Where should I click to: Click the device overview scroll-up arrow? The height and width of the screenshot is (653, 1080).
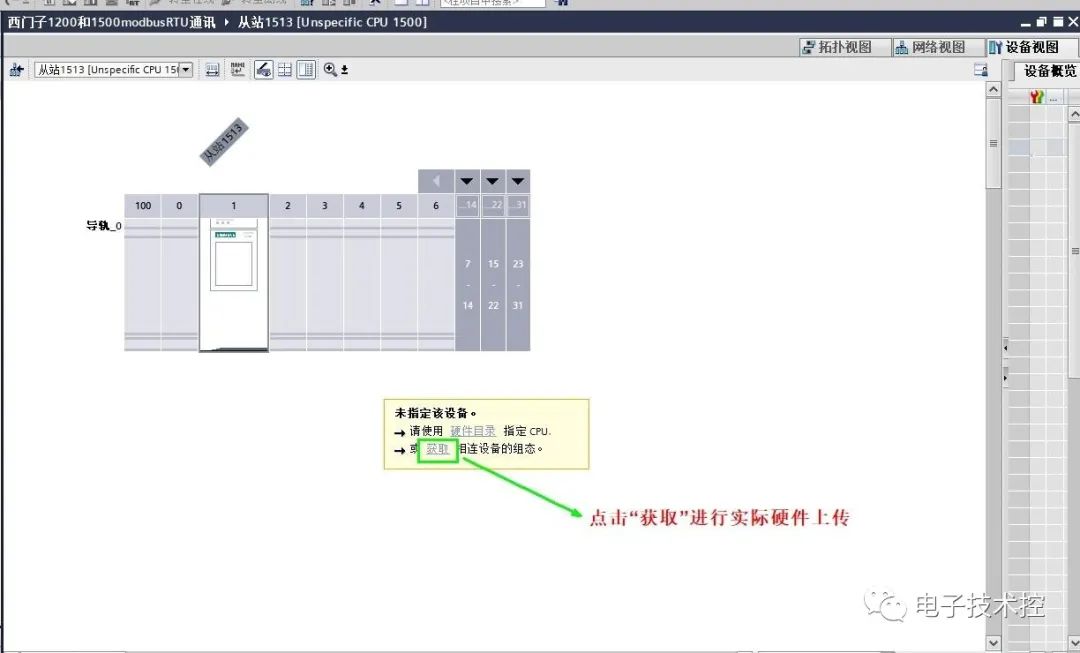[1074, 114]
